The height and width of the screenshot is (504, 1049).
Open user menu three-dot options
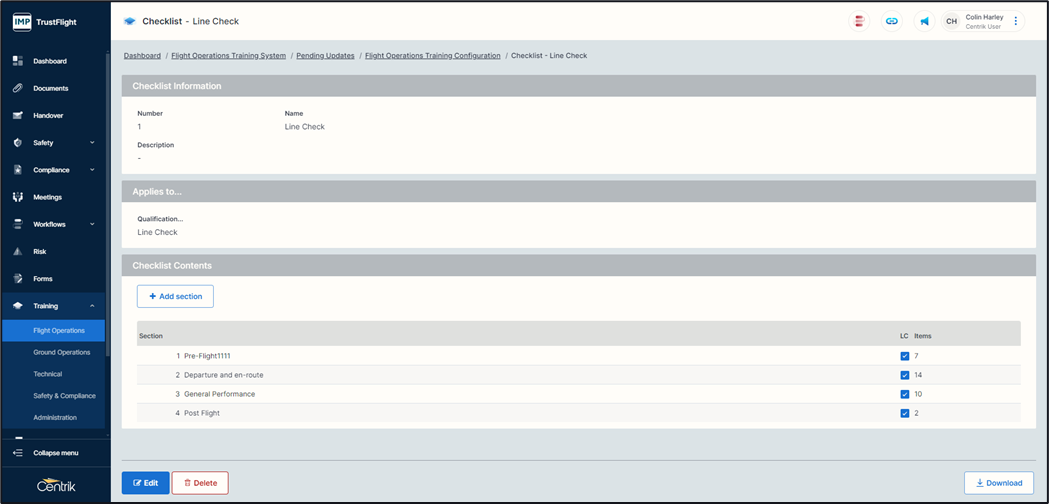click(x=1016, y=21)
